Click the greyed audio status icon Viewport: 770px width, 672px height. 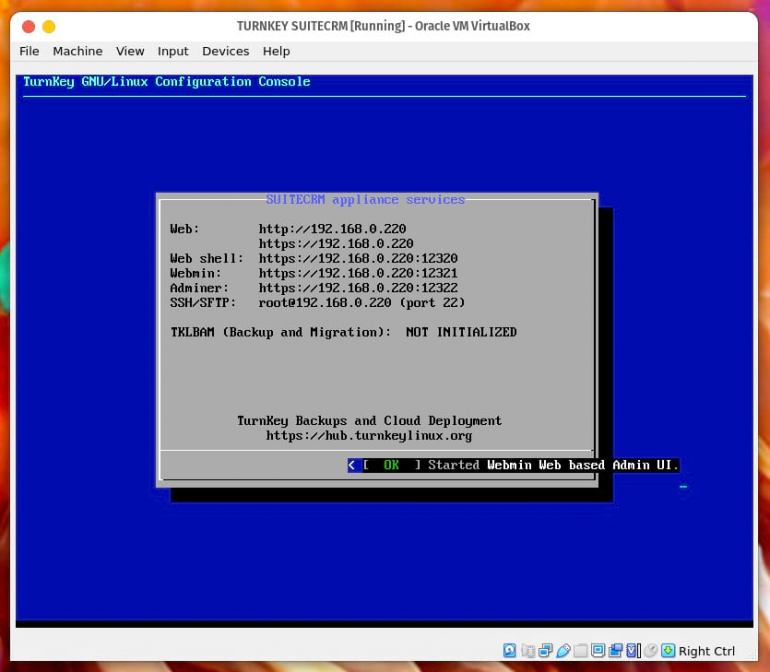click(x=528, y=650)
